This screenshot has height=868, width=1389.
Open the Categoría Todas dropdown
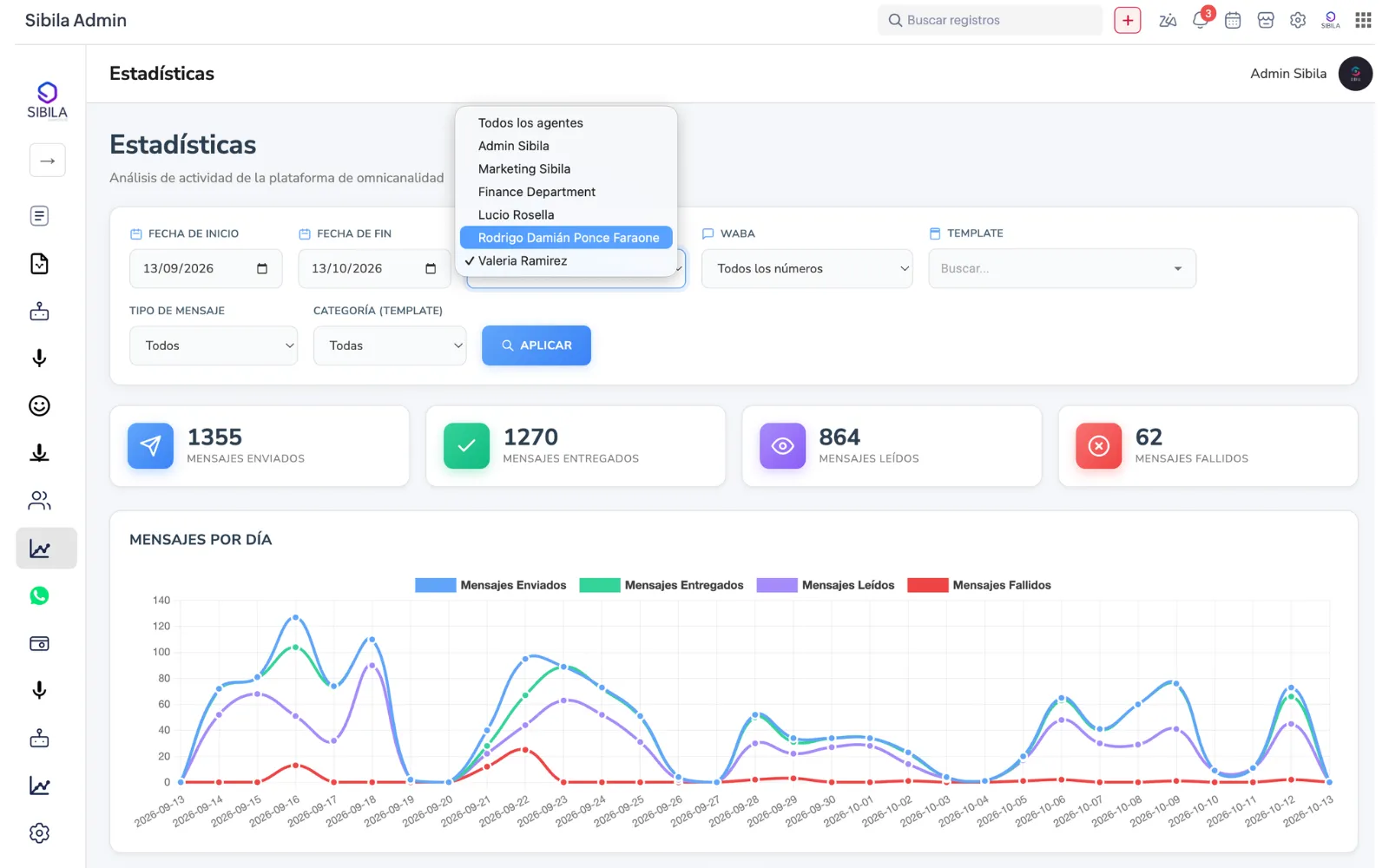point(390,345)
